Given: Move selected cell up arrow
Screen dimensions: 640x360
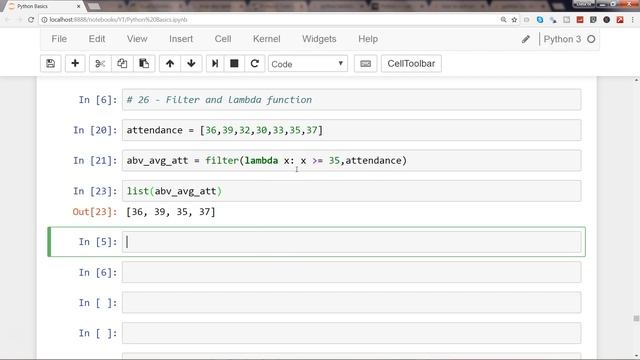Looking at the screenshot, I should [170, 64].
